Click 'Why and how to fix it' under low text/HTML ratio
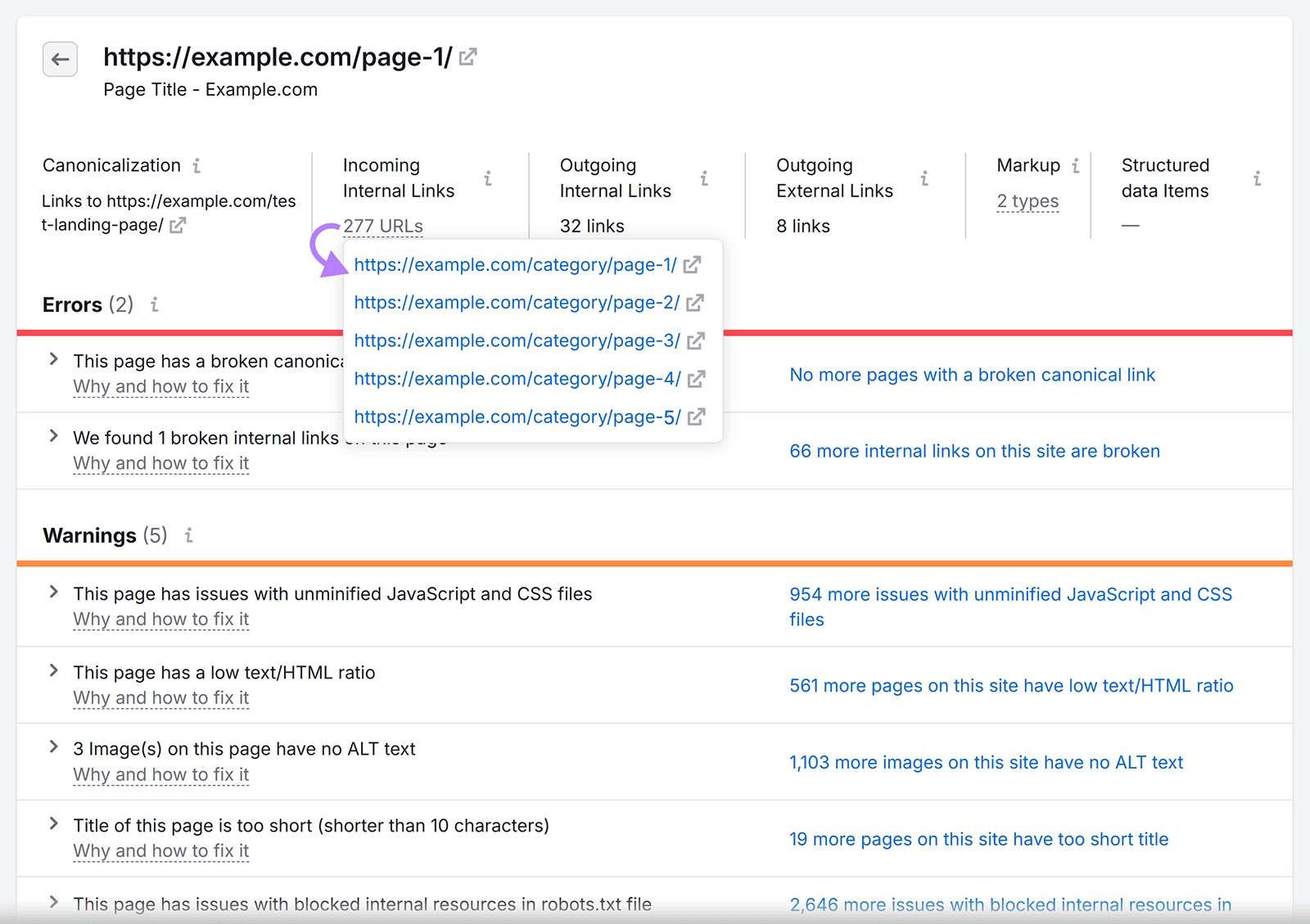The image size is (1310, 924). (x=160, y=697)
